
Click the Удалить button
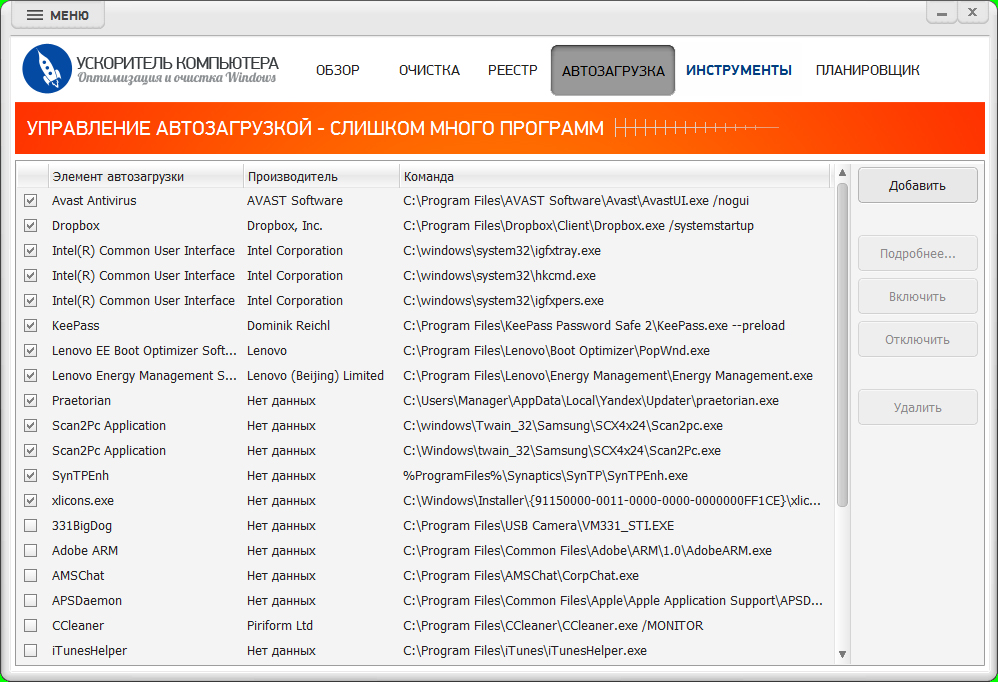[x=917, y=407]
